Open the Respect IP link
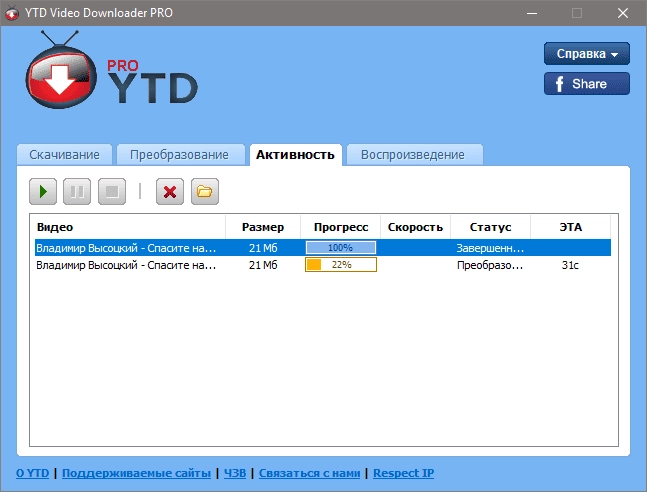 [404, 473]
